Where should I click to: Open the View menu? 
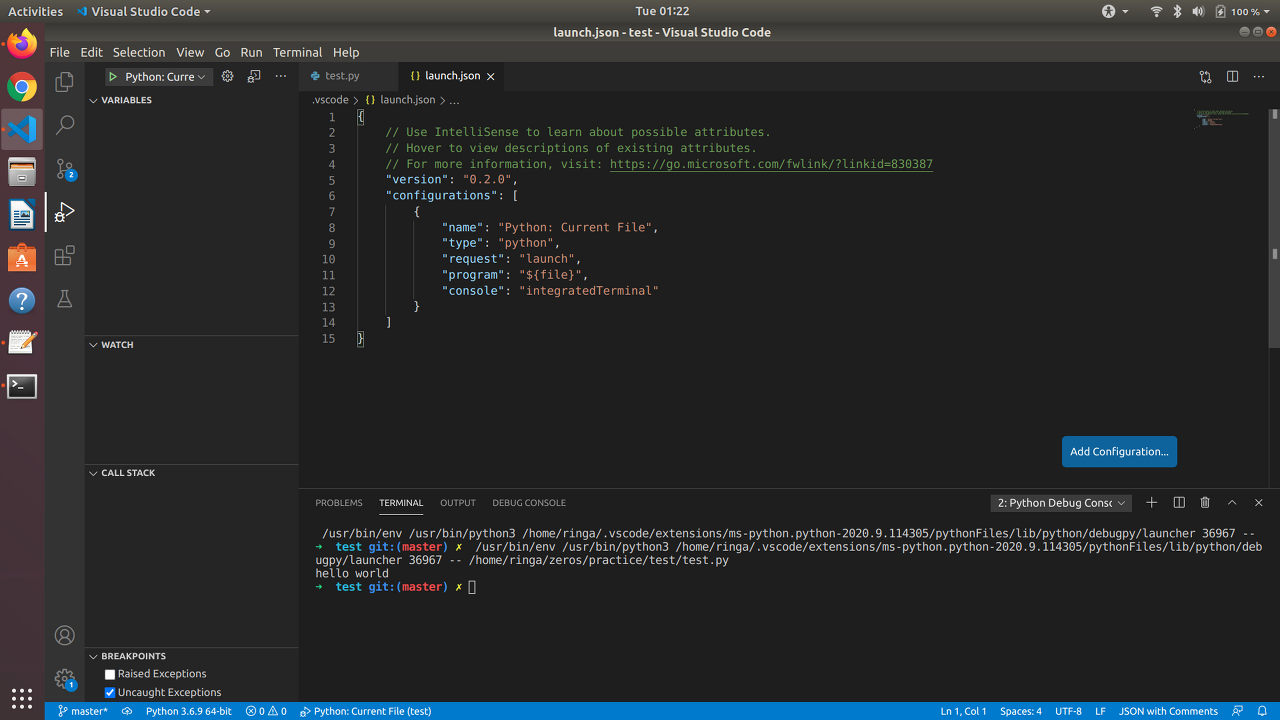[x=190, y=52]
